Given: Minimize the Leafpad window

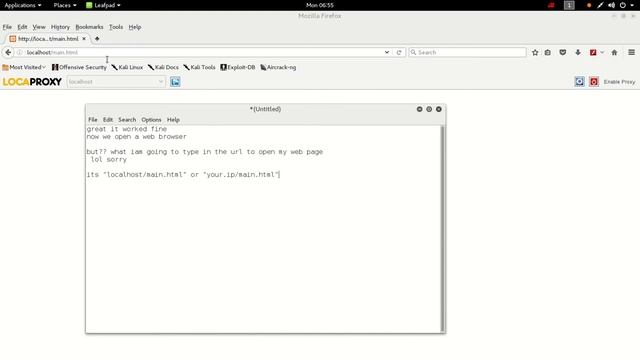Looking at the screenshot, I should pos(419,109).
